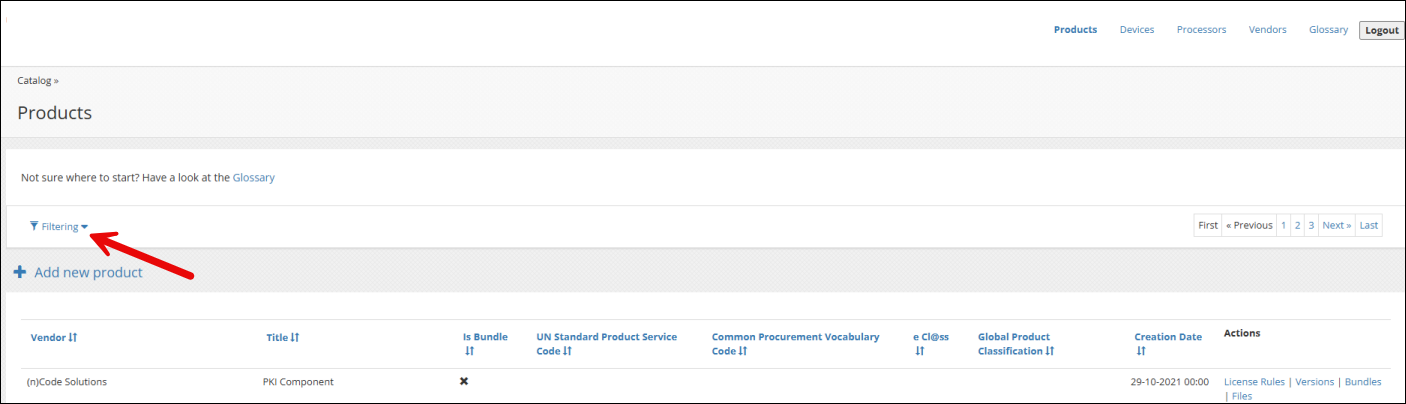Viewport: 1406px width, 404px height.
Task: Sort by Common Procurement Vocabulary Code
Action: pos(795,344)
